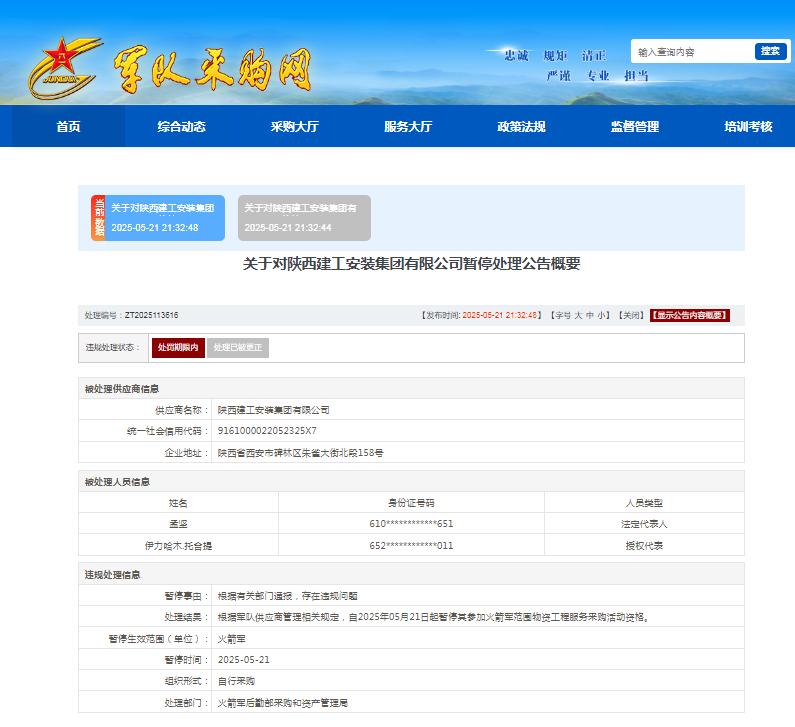Viewport: 795px width, 727px height.
Task: Set font size to 中
Action: tap(590, 315)
